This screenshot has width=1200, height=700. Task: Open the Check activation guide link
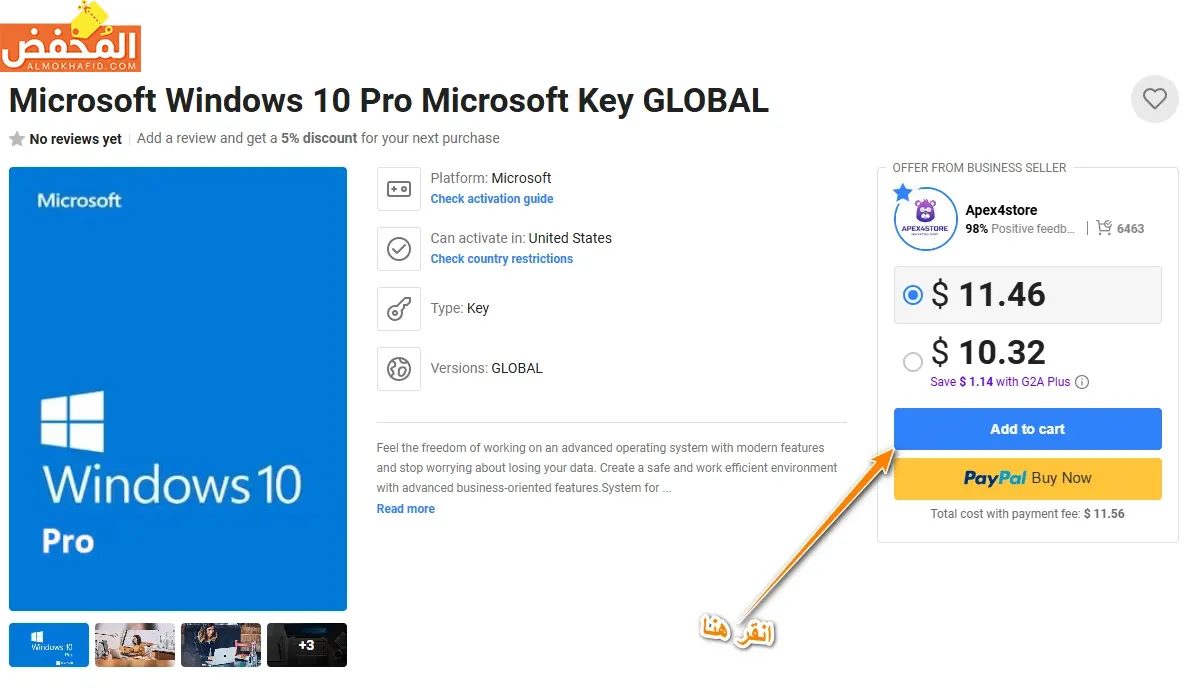[491, 199]
